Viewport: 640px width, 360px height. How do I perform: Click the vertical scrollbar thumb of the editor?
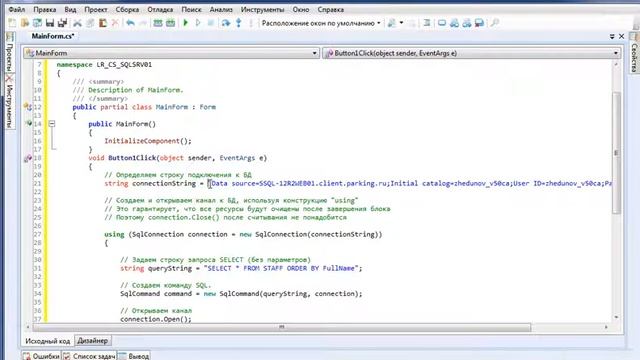(x=616, y=152)
